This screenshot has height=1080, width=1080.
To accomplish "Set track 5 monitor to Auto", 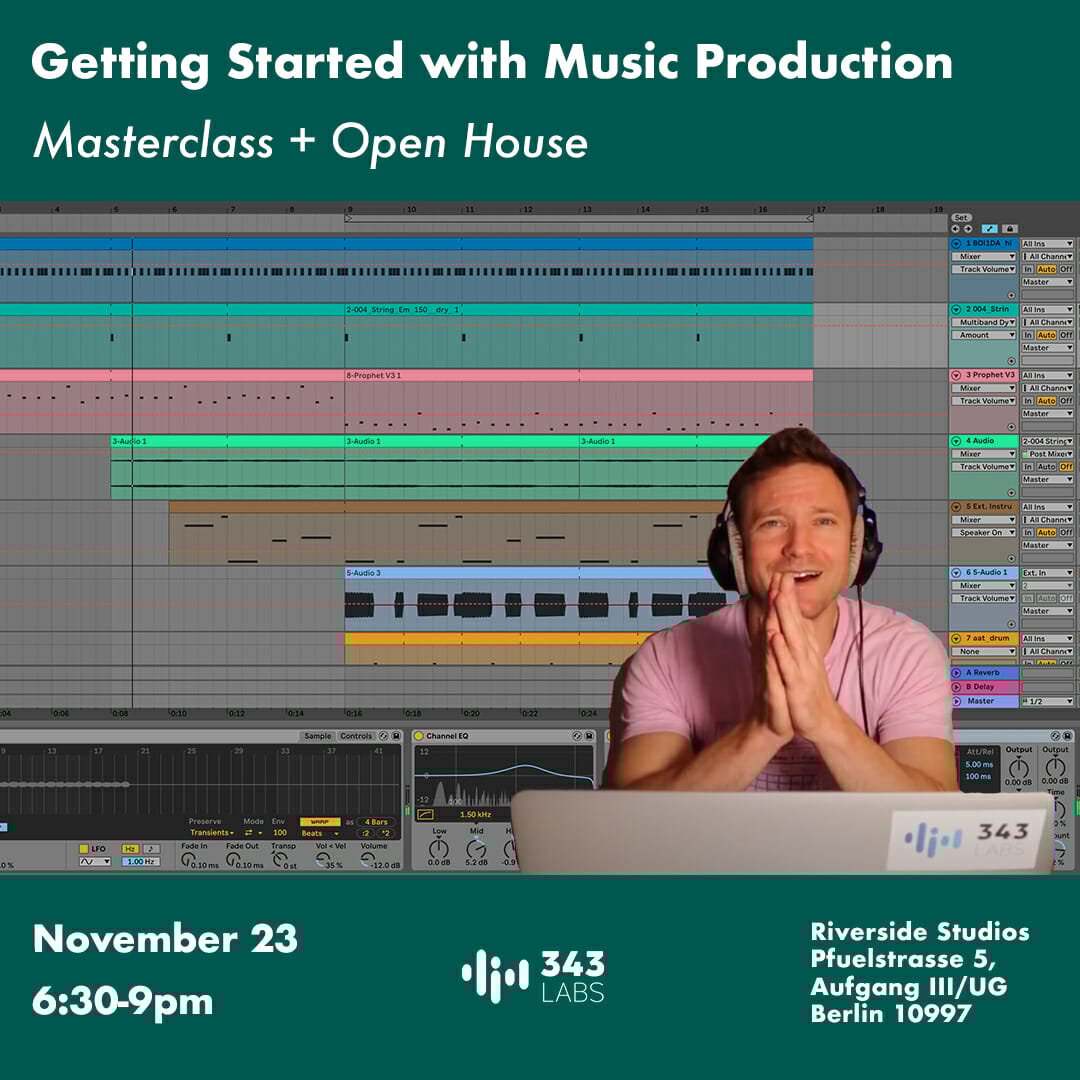I will coord(1046,532).
